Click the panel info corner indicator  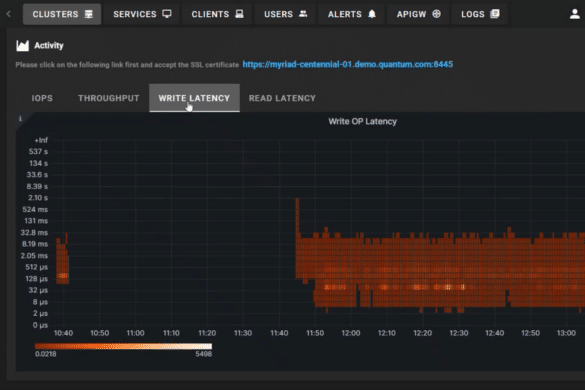(21, 119)
